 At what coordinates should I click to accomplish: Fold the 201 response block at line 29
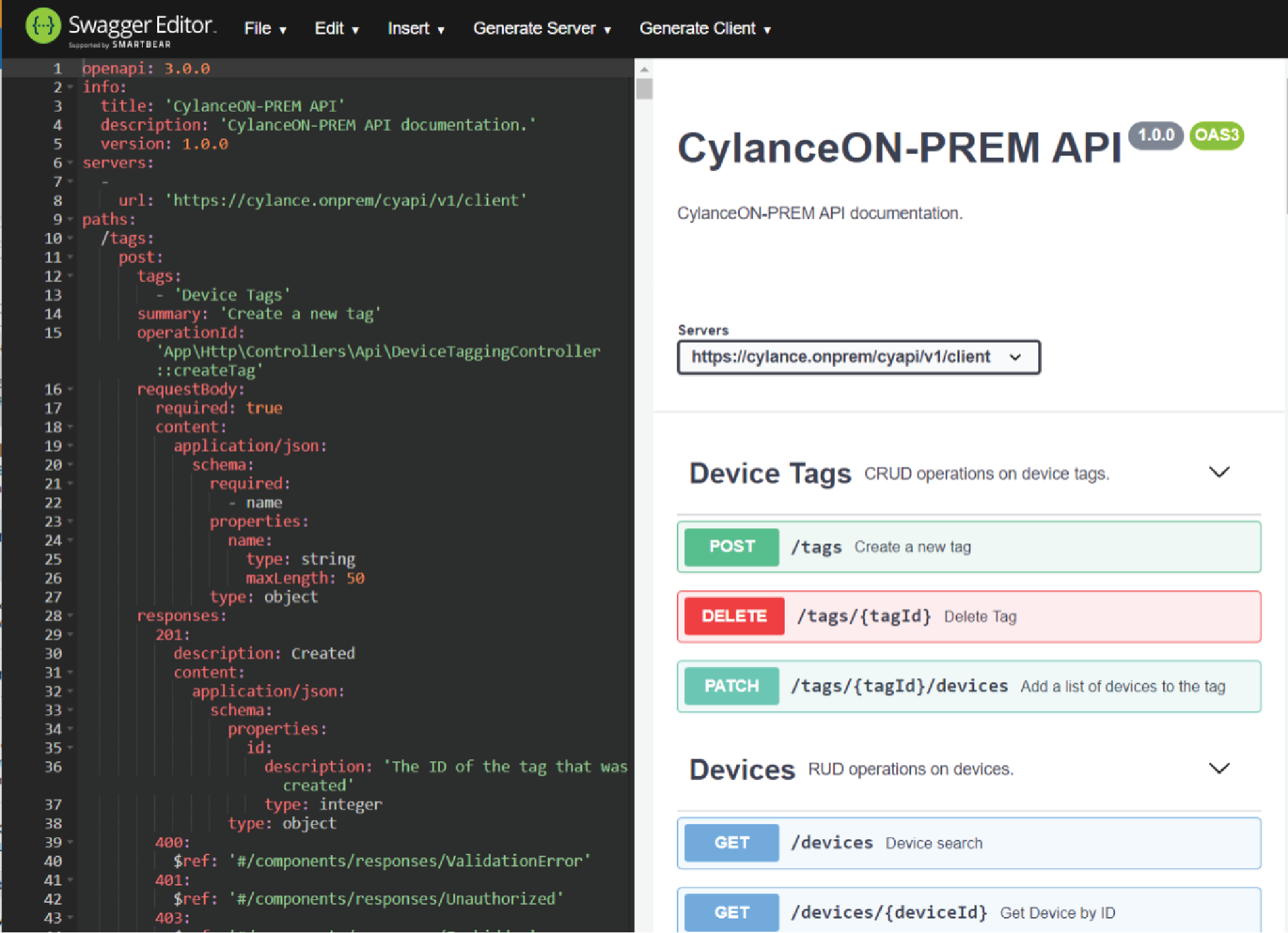click(x=70, y=635)
